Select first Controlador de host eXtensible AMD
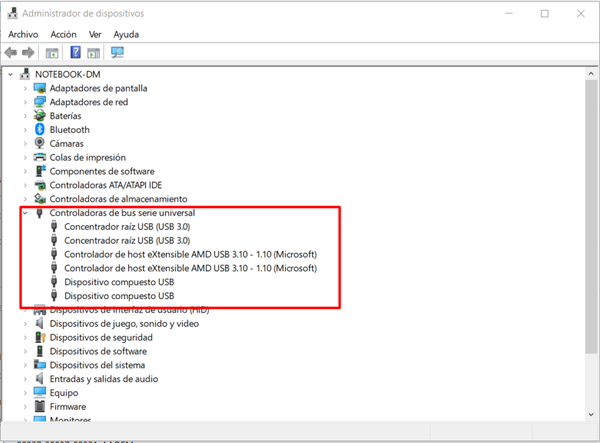 click(191, 254)
